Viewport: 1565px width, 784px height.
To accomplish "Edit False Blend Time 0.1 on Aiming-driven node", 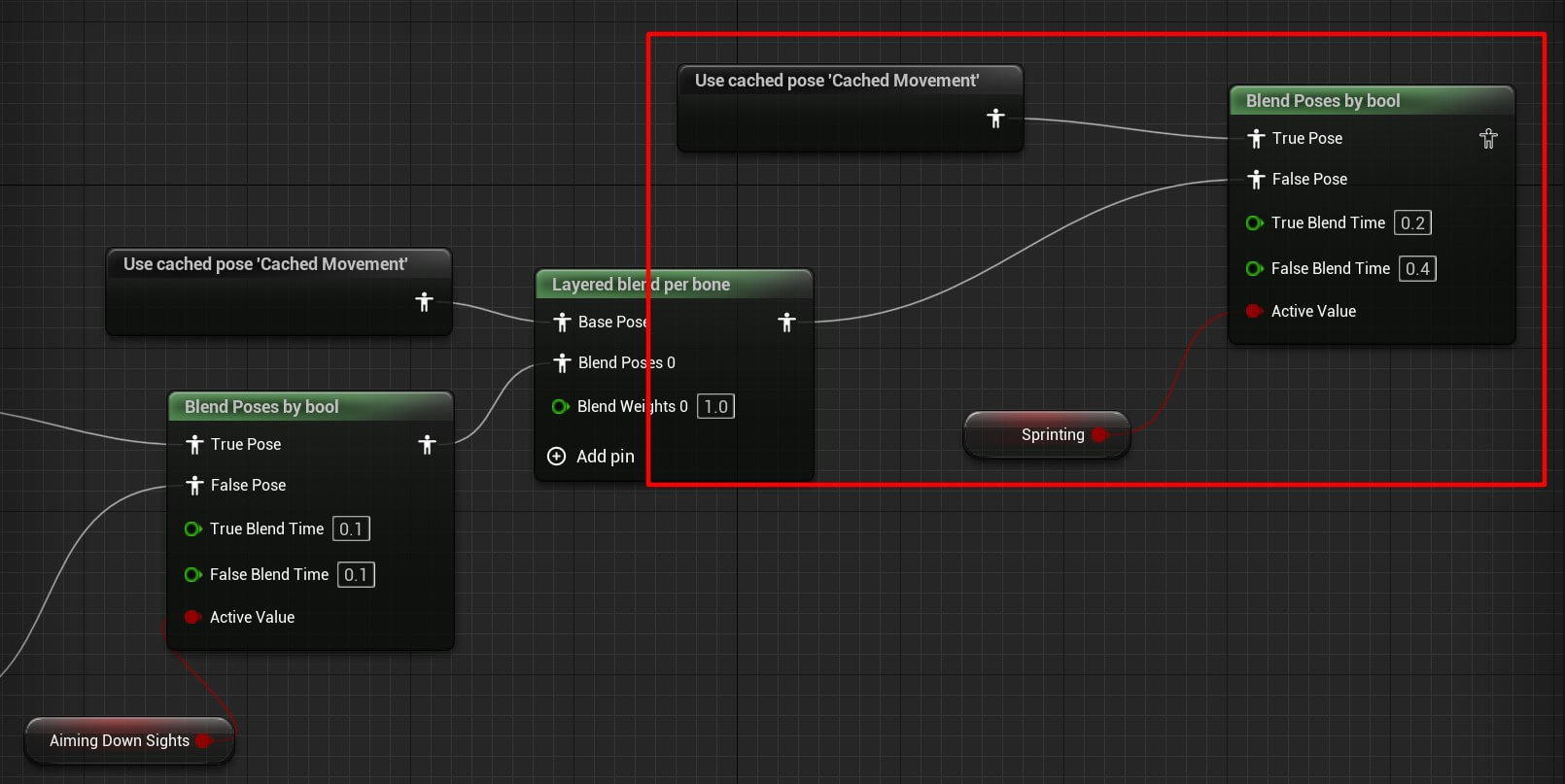I will click(x=356, y=574).
